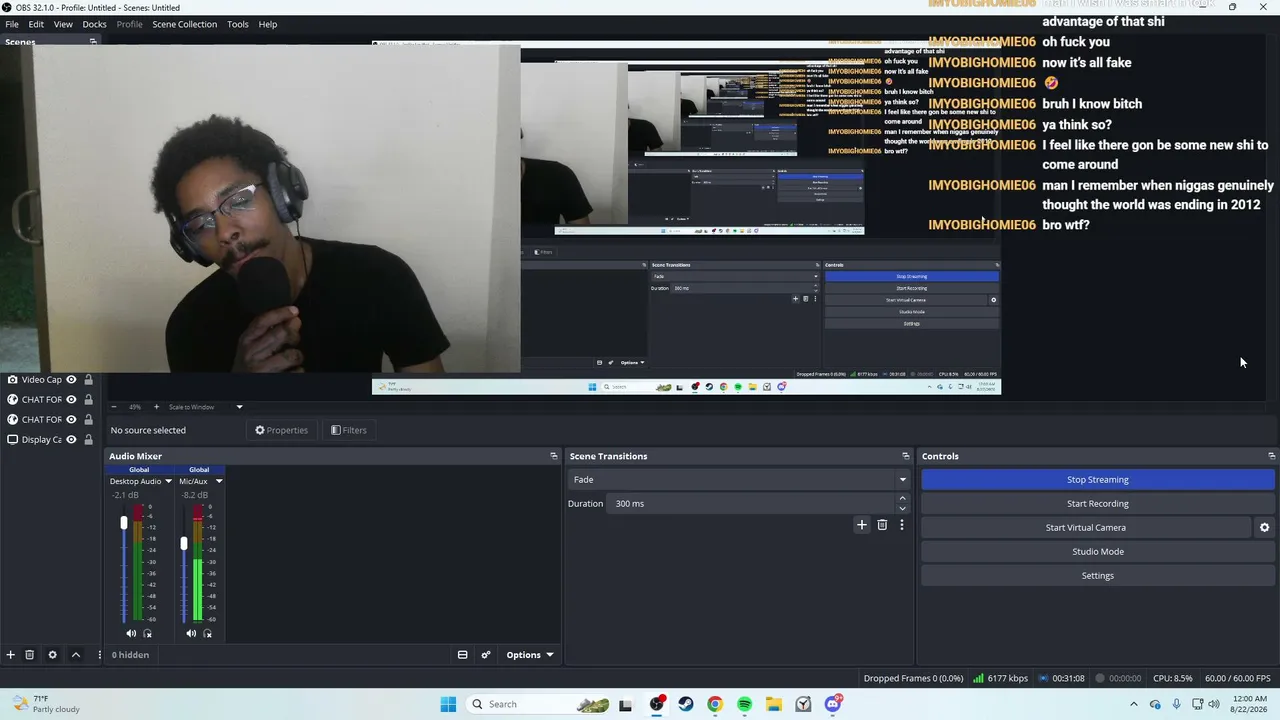
Task: Open File Explorer from the taskbar
Action: pyautogui.click(x=774, y=704)
